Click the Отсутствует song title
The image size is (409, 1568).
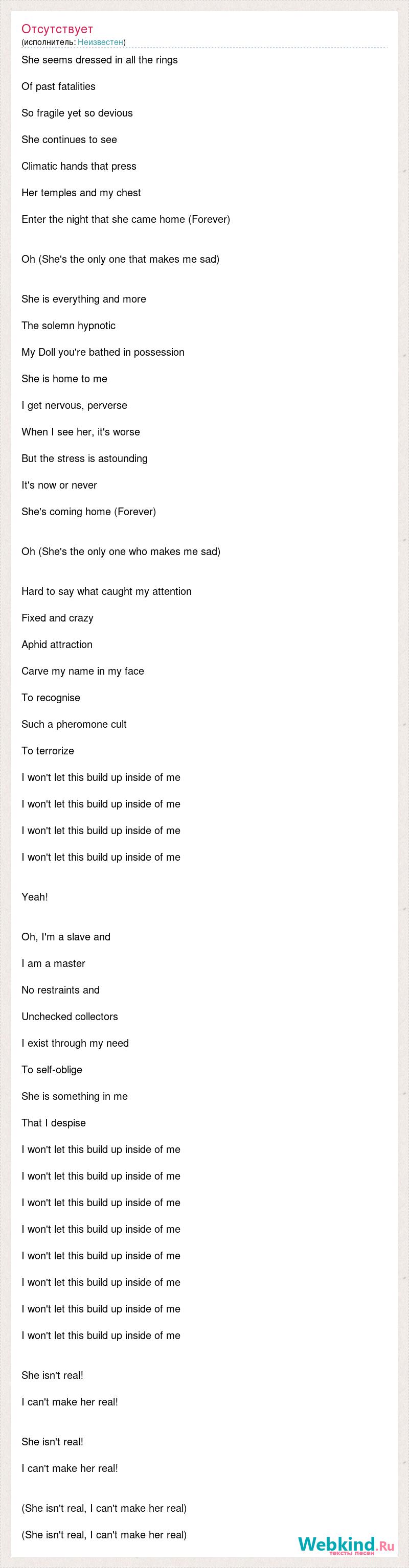click(x=57, y=29)
